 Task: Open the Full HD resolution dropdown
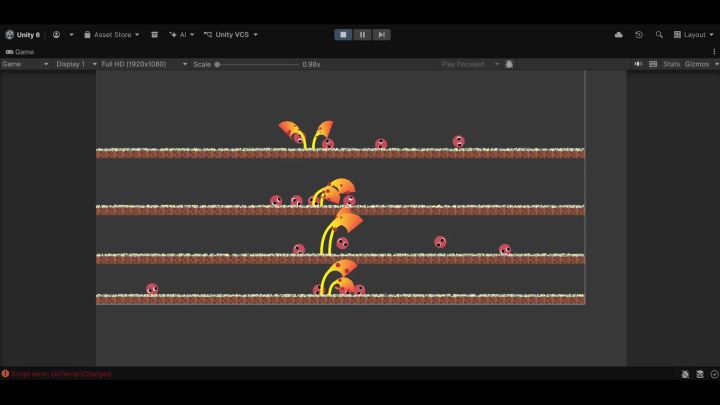click(144, 64)
